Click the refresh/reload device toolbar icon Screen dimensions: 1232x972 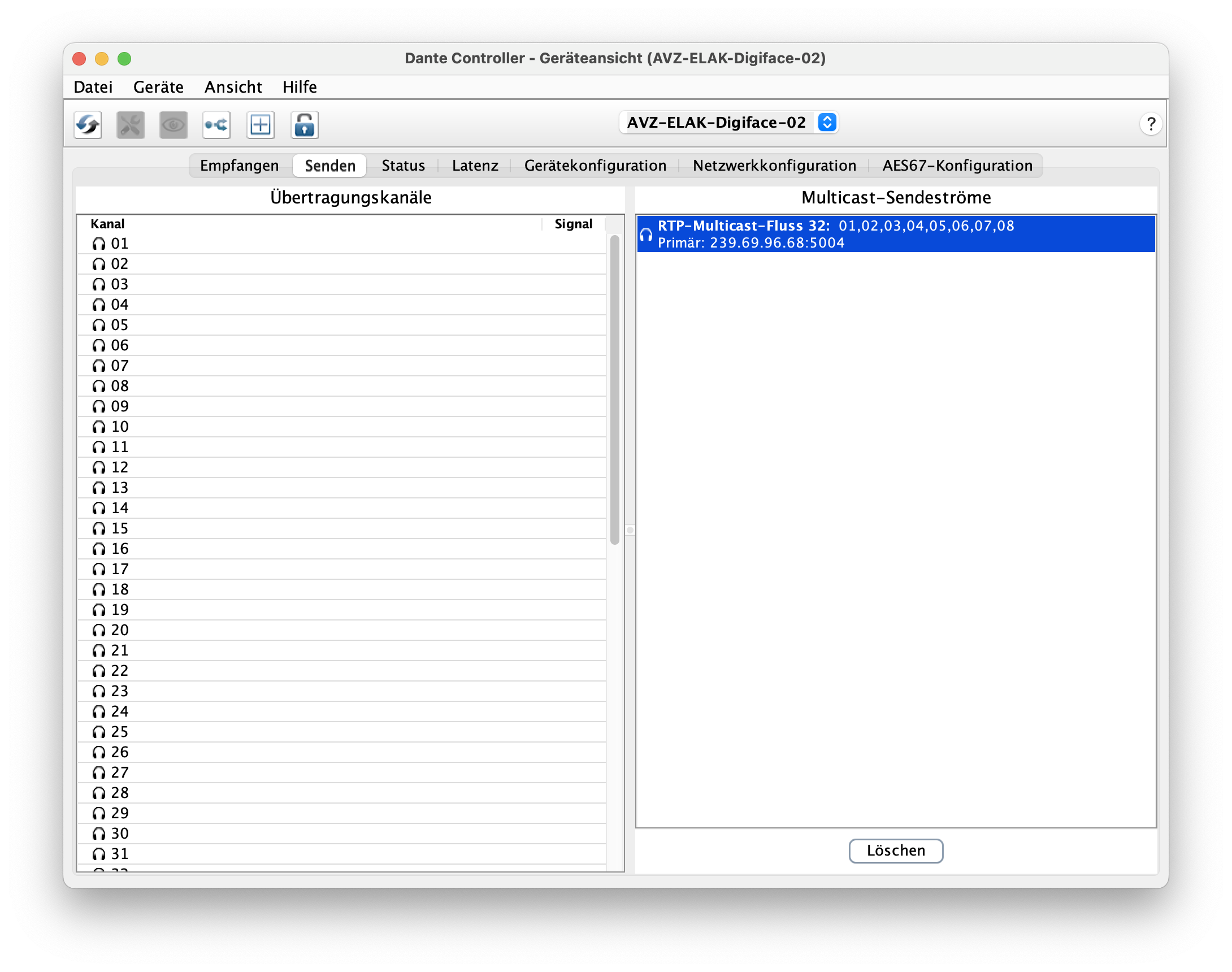88,124
